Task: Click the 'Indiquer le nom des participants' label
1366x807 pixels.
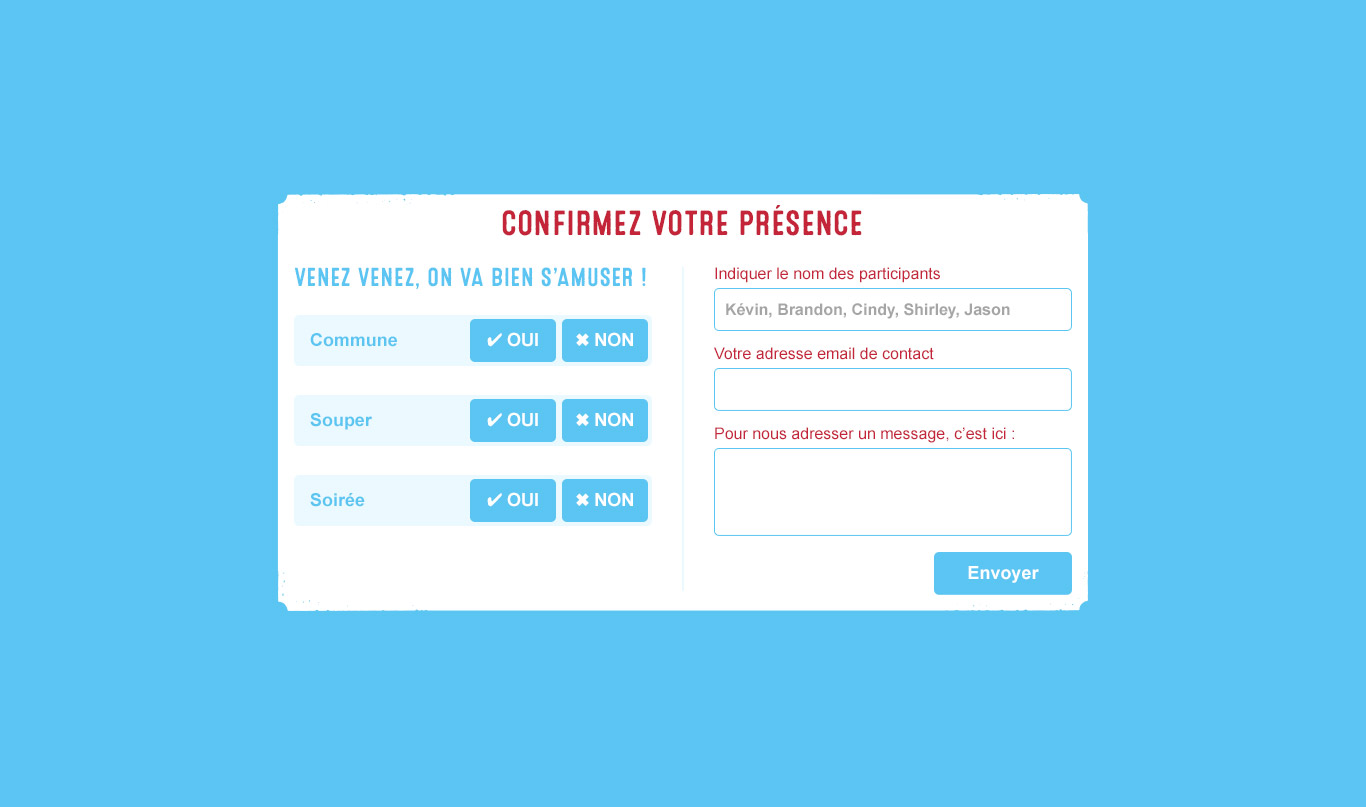Action: click(827, 274)
